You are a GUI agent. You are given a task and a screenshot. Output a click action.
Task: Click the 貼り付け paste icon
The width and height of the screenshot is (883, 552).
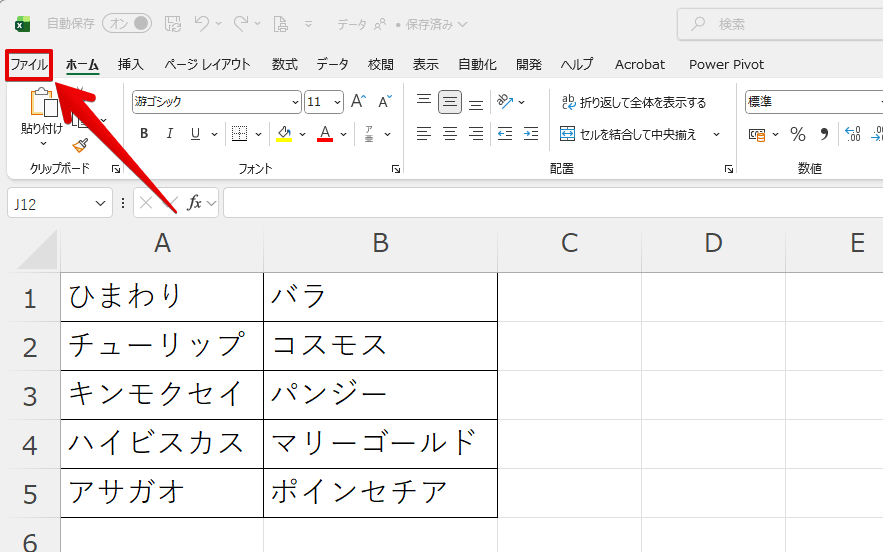43,103
